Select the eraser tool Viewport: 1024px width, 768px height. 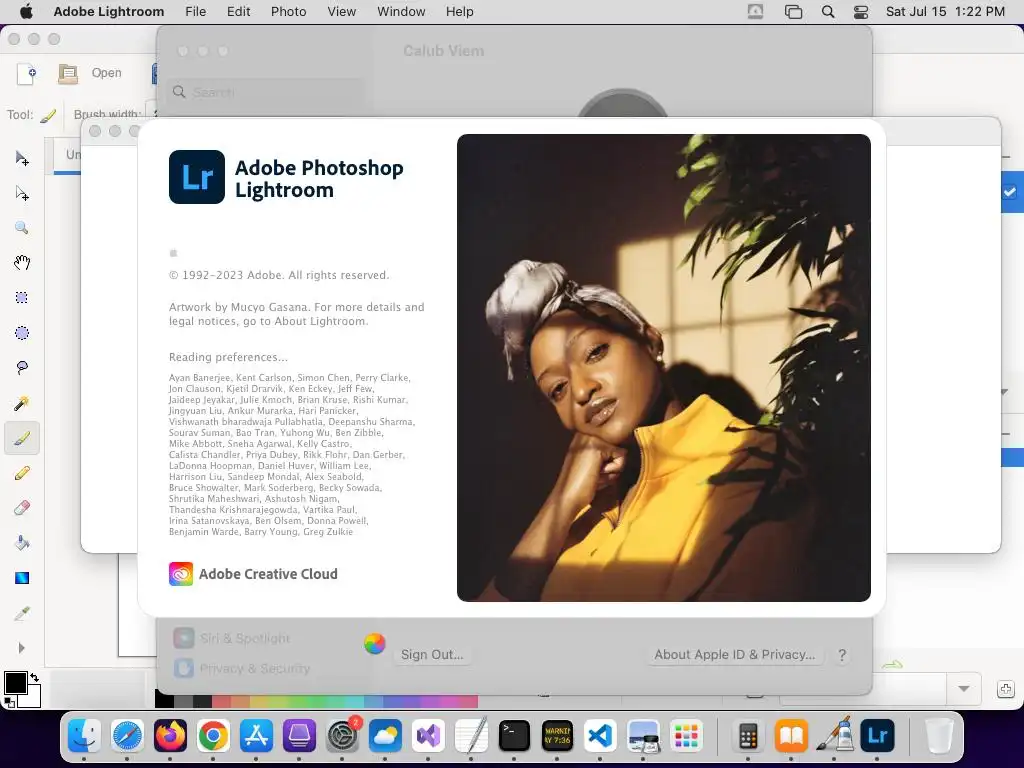point(22,507)
